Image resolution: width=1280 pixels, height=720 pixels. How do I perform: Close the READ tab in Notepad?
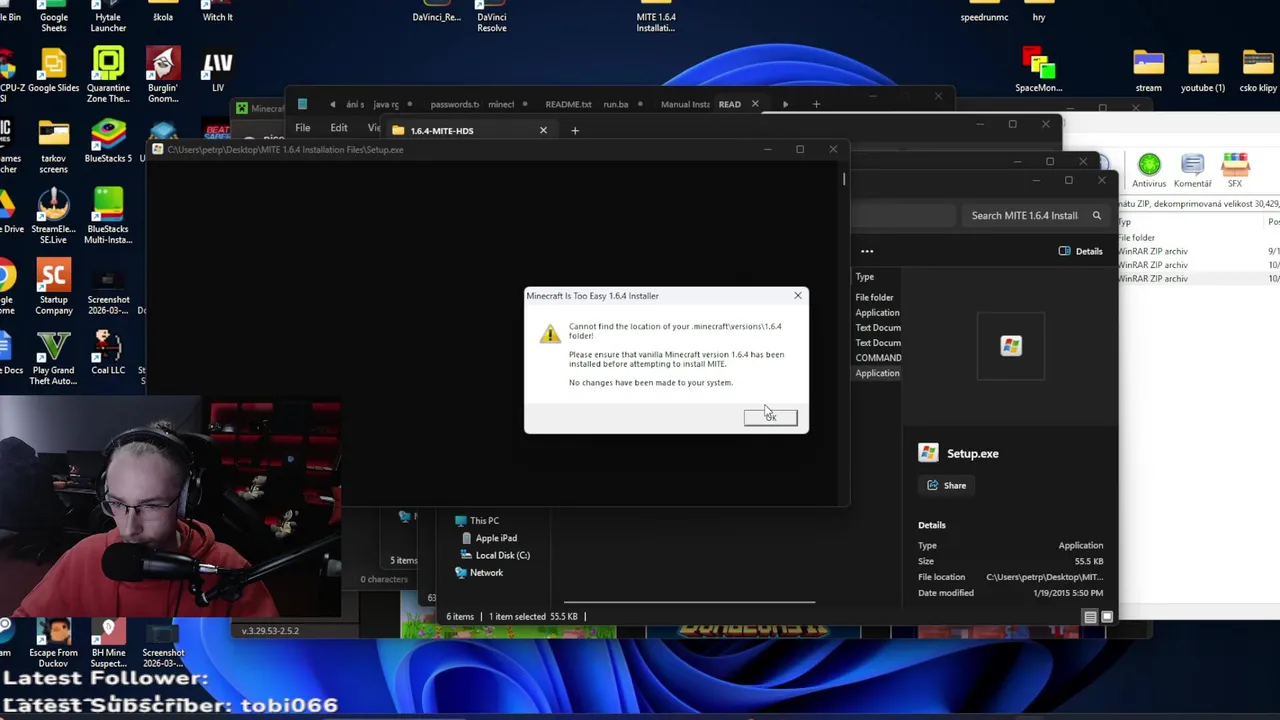pos(755,104)
